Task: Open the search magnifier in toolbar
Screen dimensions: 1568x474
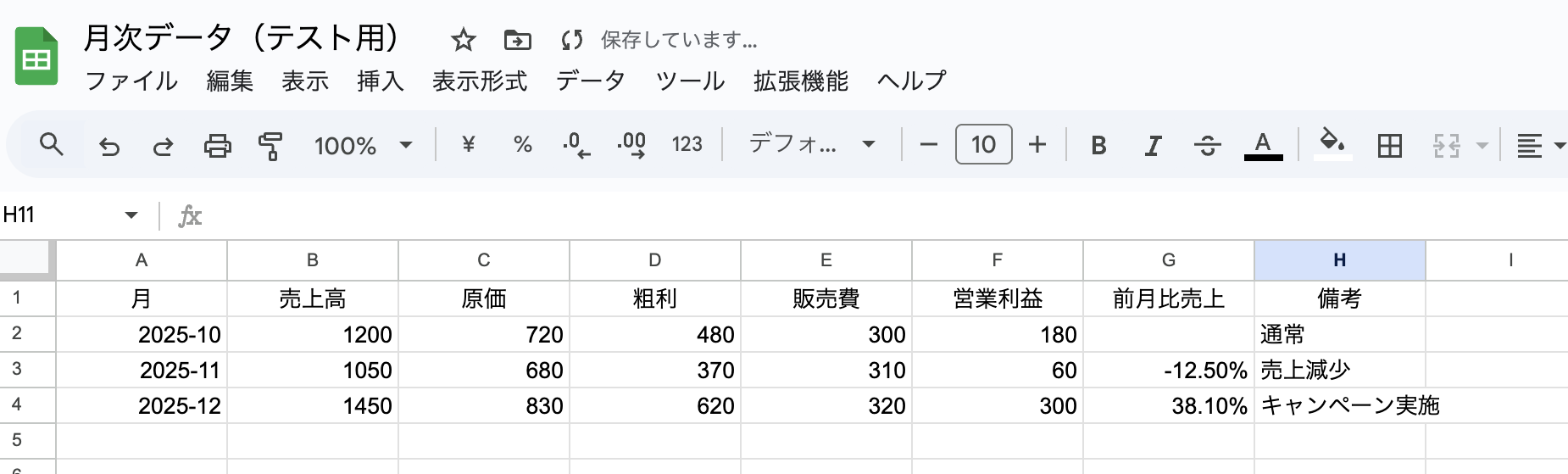Action: point(52,145)
